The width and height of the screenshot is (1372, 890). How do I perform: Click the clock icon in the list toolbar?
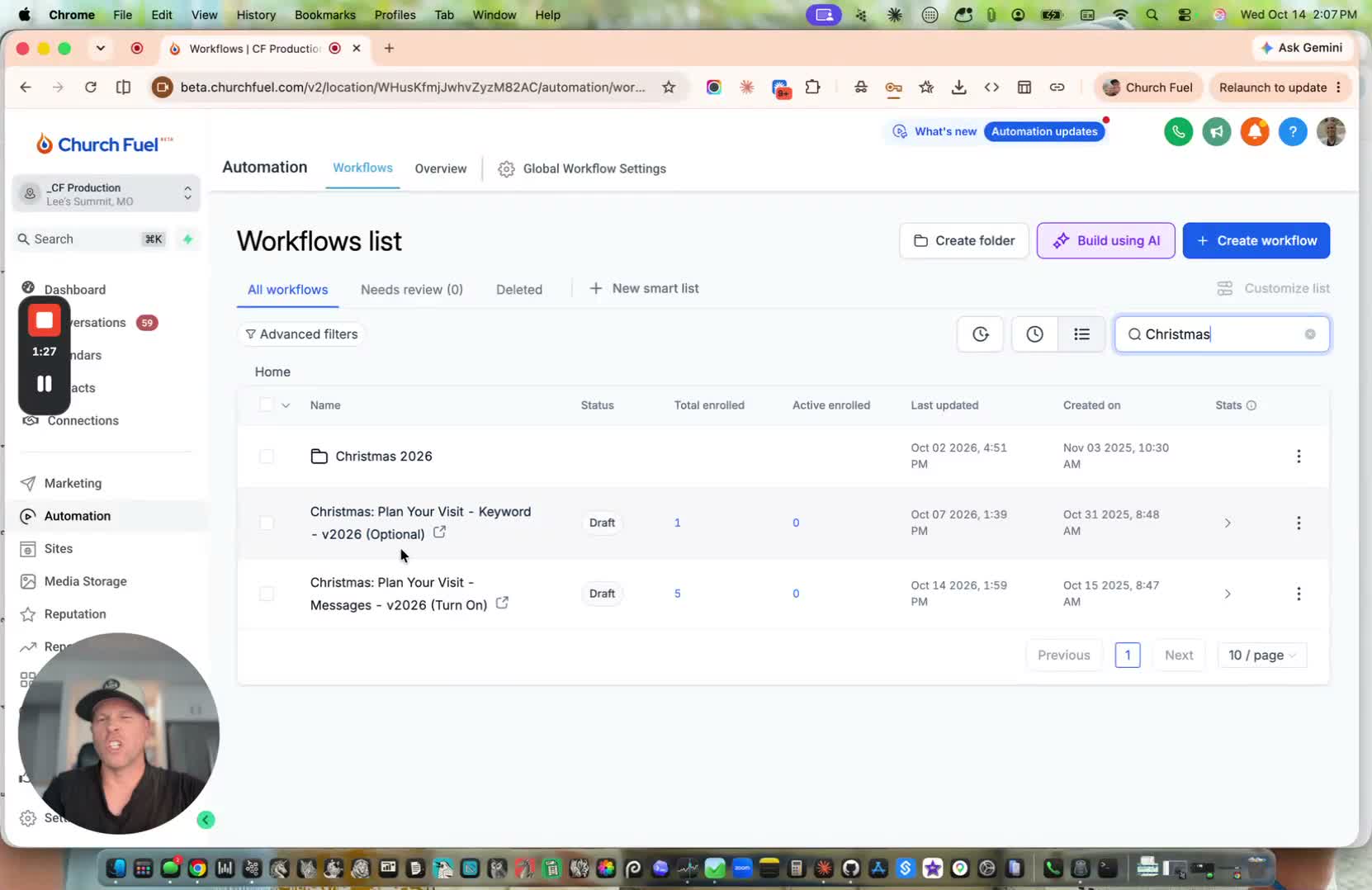coord(1034,334)
